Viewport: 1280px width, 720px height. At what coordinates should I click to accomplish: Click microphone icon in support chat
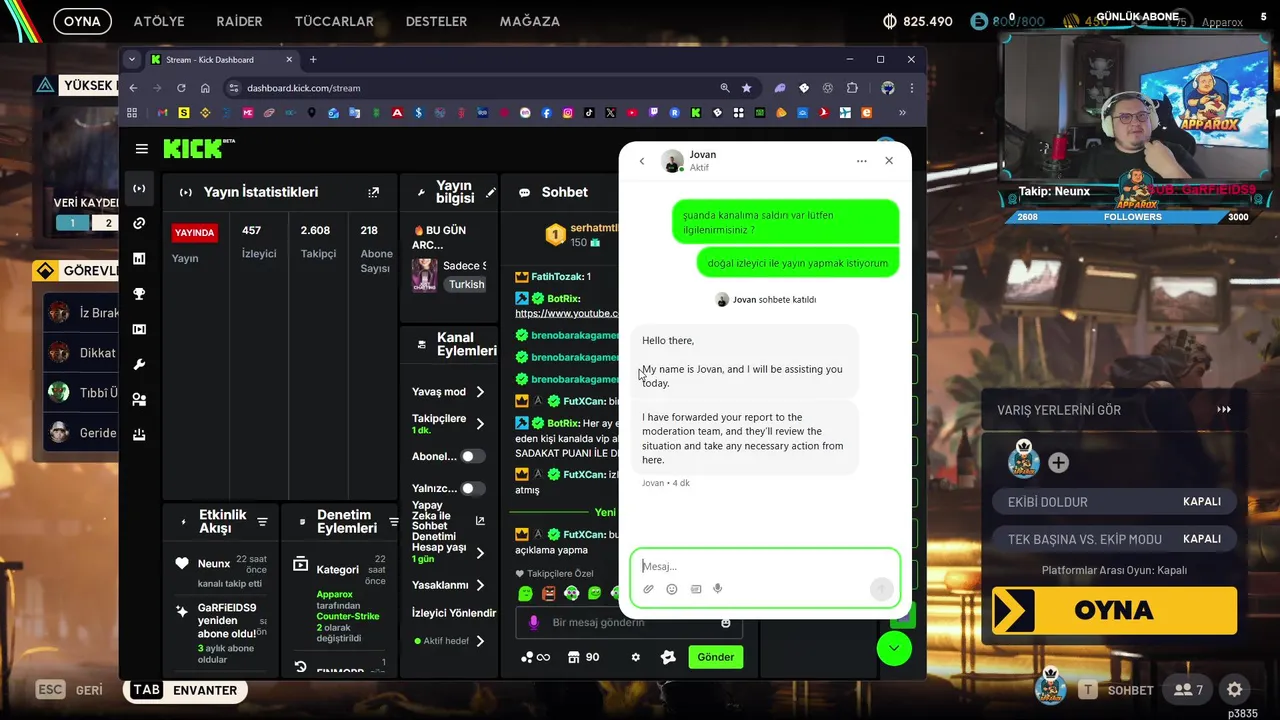point(718,589)
